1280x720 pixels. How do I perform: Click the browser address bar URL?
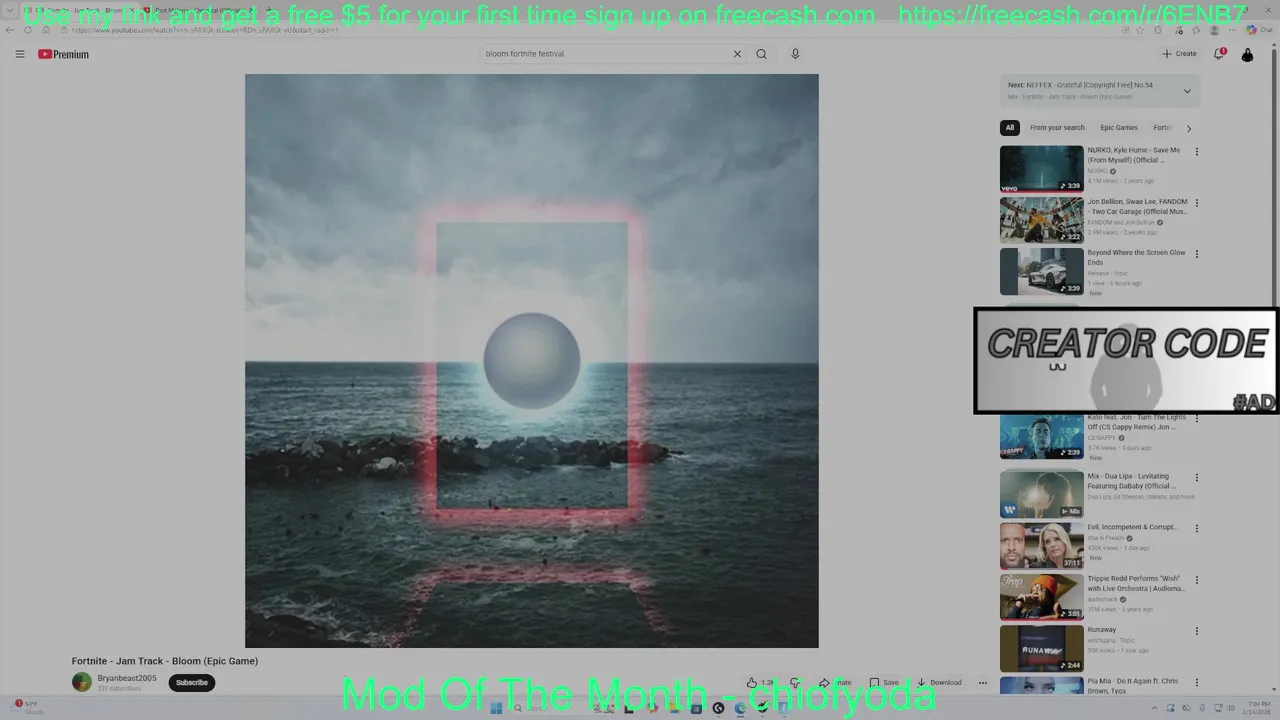click(x=205, y=30)
